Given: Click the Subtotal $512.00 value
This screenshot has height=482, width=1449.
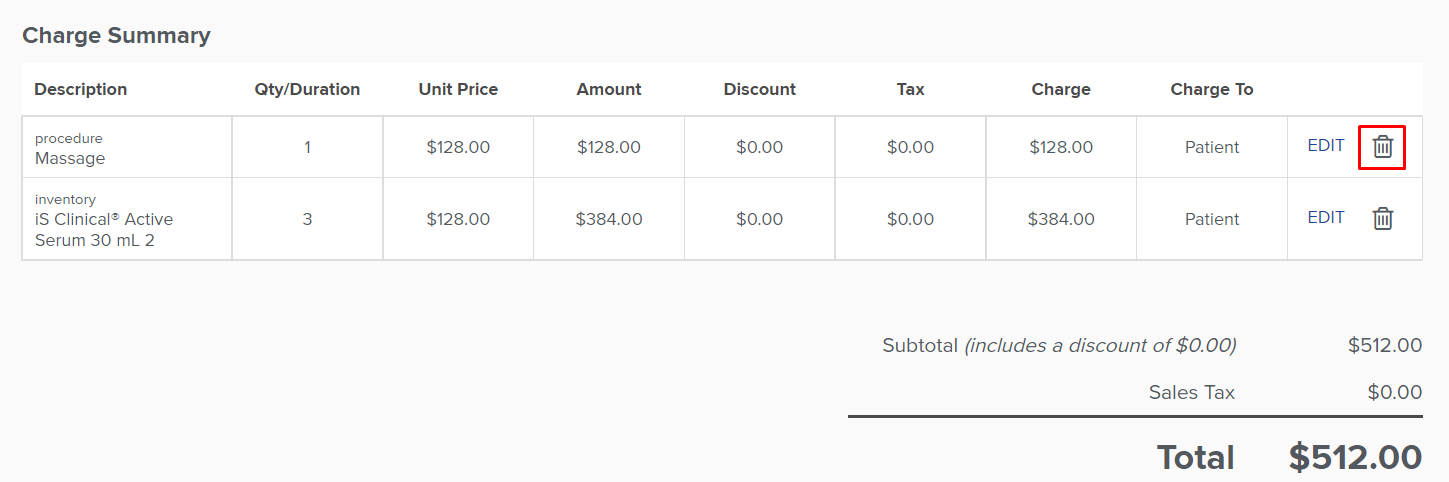Looking at the screenshot, I should pyautogui.click(x=1385, y=345).
